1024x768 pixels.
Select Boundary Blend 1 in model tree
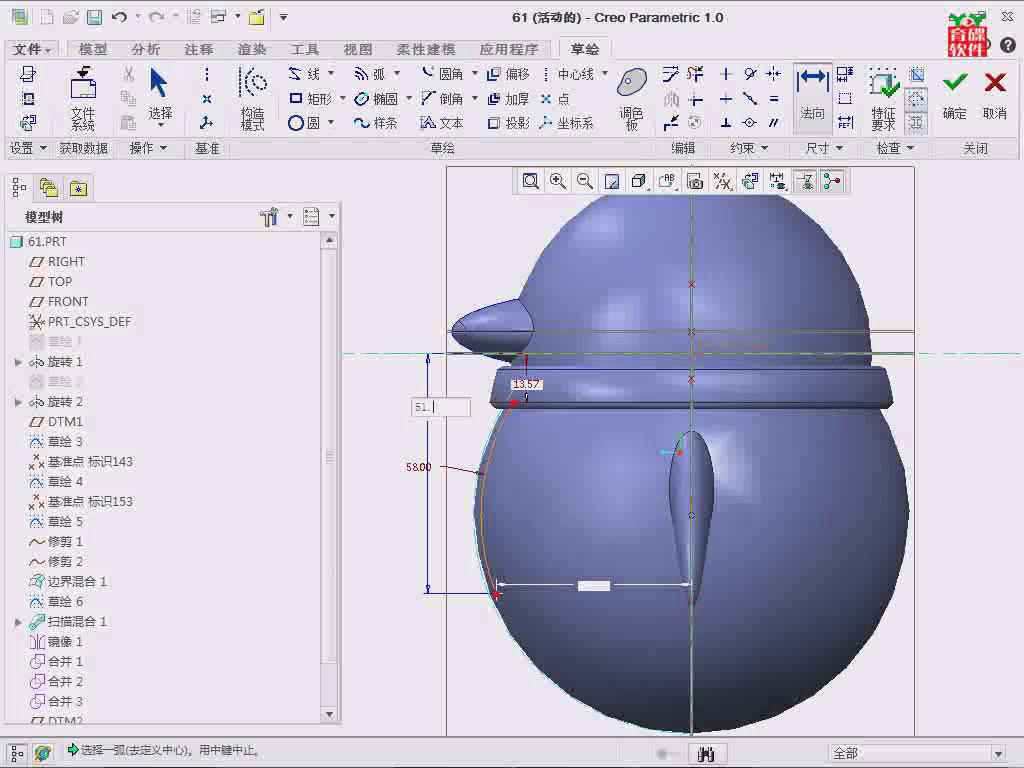(67, 581)
